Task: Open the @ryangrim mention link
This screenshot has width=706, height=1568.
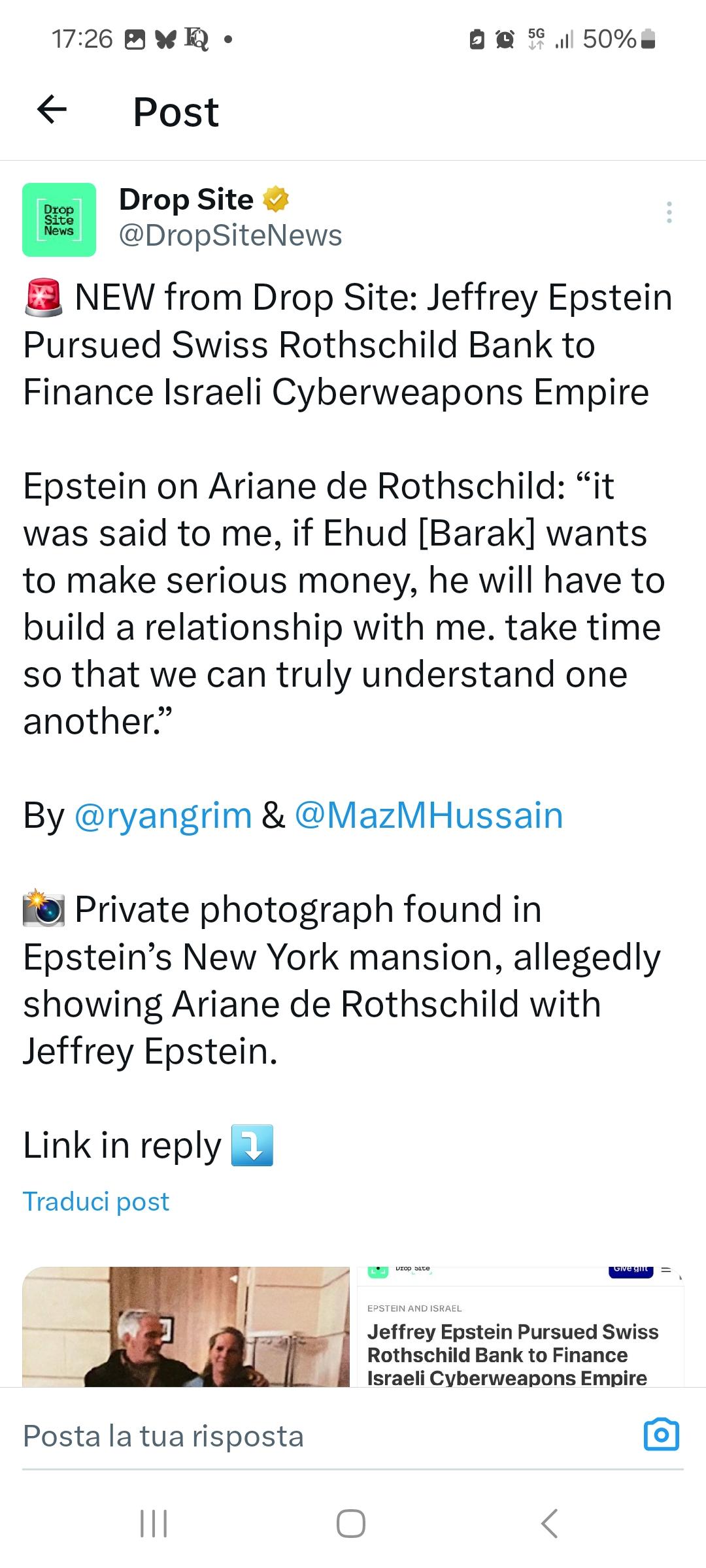Action: pyautogui.click(x=163, y=815)
